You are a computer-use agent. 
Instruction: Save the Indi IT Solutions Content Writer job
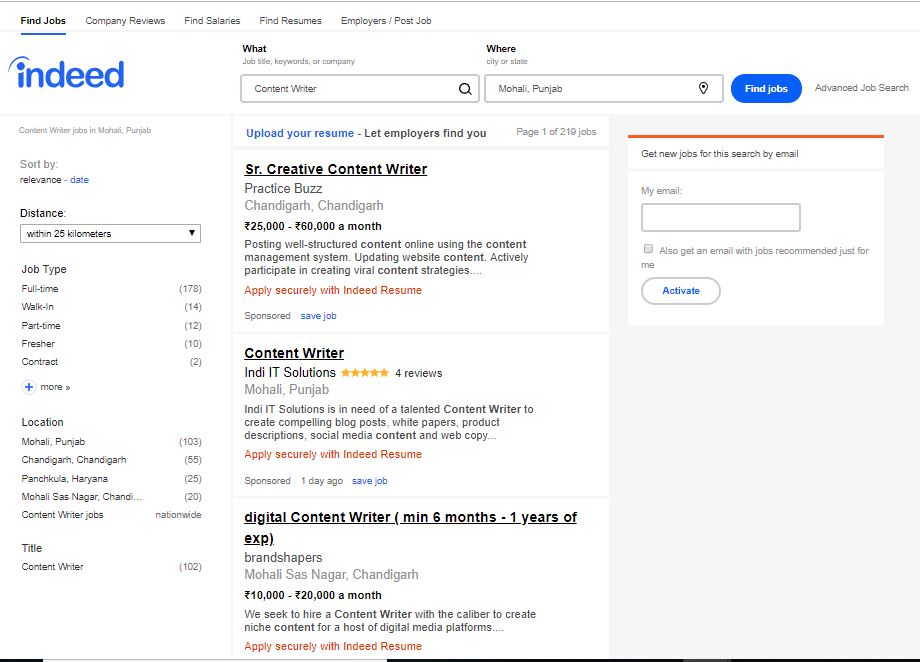point(370,481)
